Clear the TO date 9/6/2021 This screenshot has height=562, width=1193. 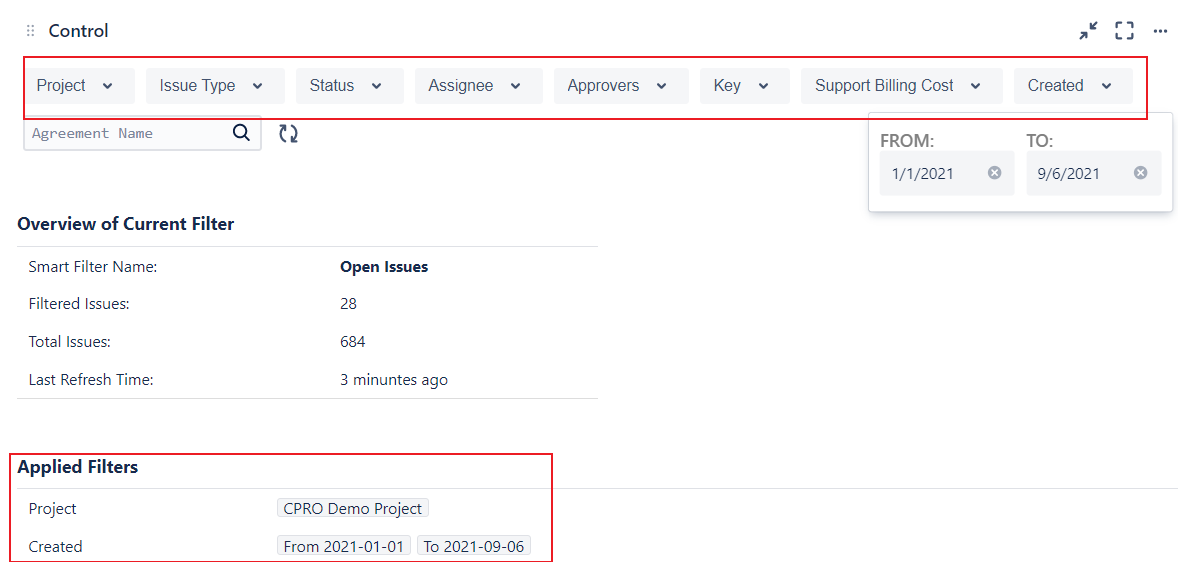point(1141,173)
